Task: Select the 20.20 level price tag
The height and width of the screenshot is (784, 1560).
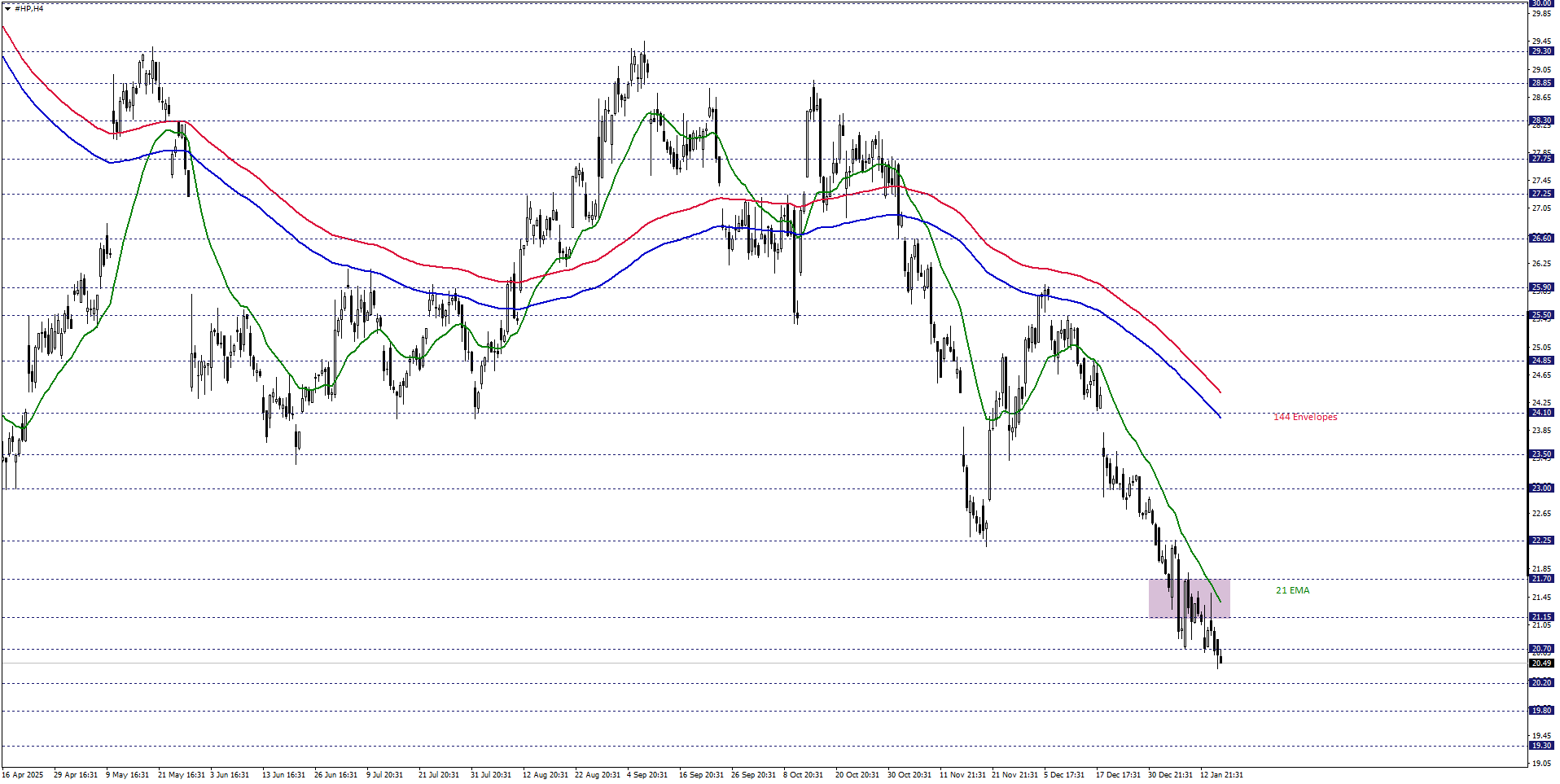Action: pos(1540,683)
